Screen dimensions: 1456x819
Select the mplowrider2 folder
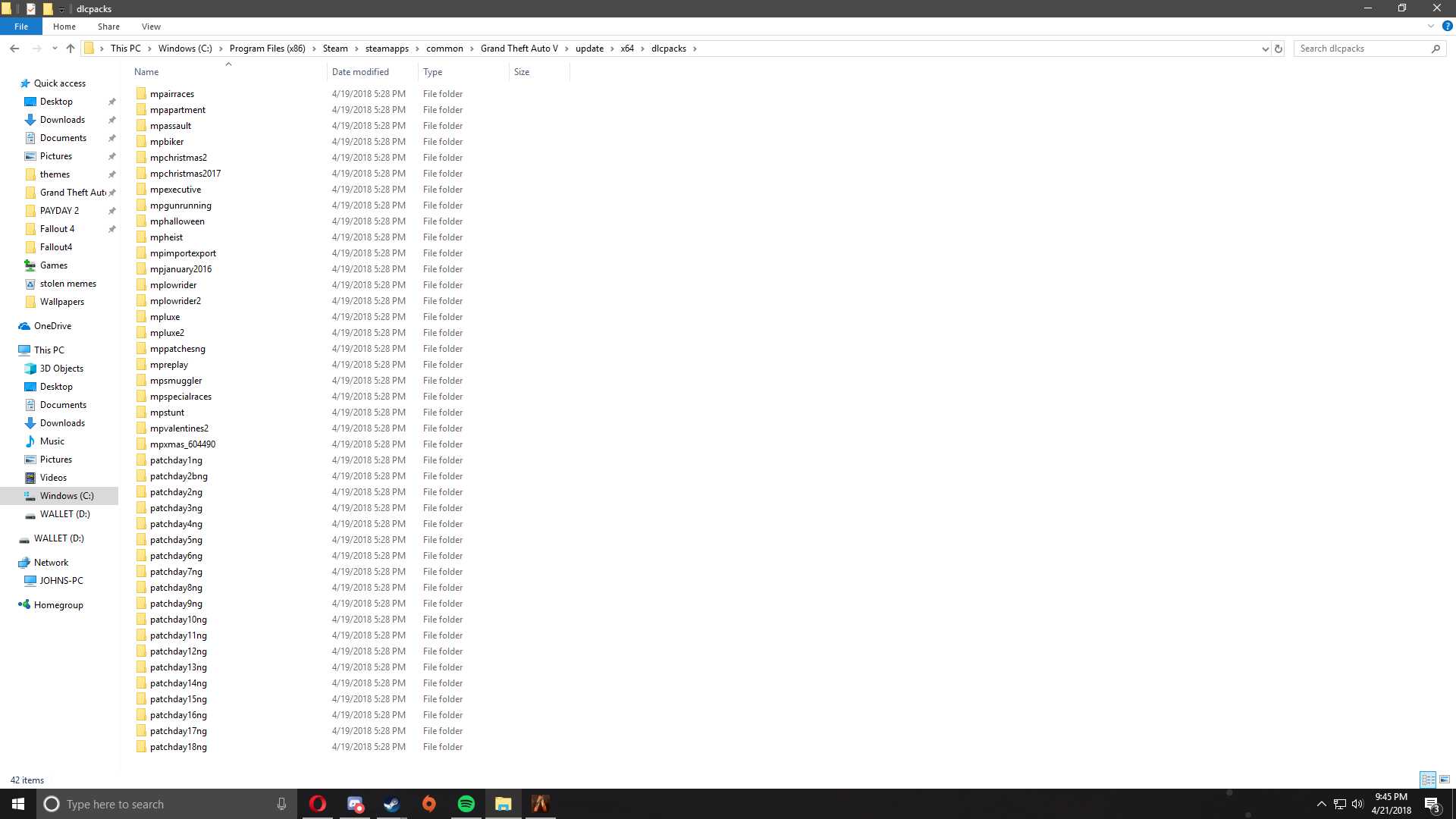point(175,301)
